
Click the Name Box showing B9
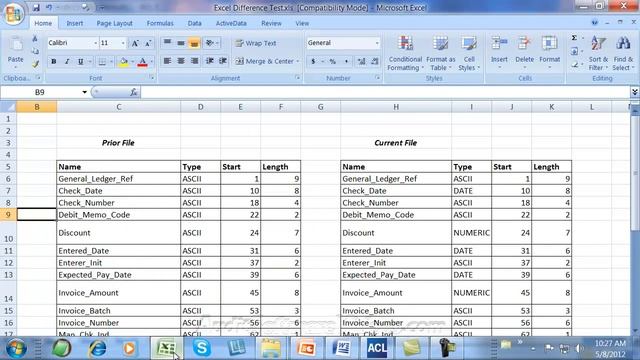40,92
